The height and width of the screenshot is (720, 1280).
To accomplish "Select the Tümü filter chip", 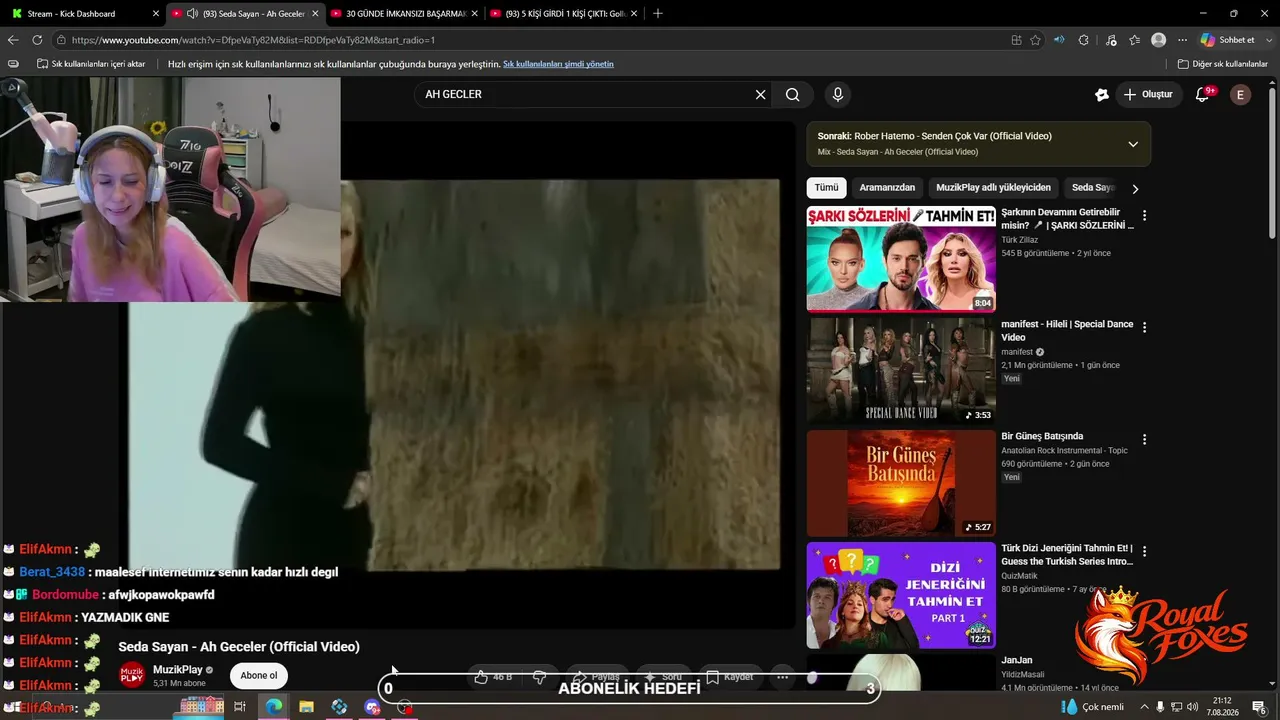I will (x=826, y=188).
